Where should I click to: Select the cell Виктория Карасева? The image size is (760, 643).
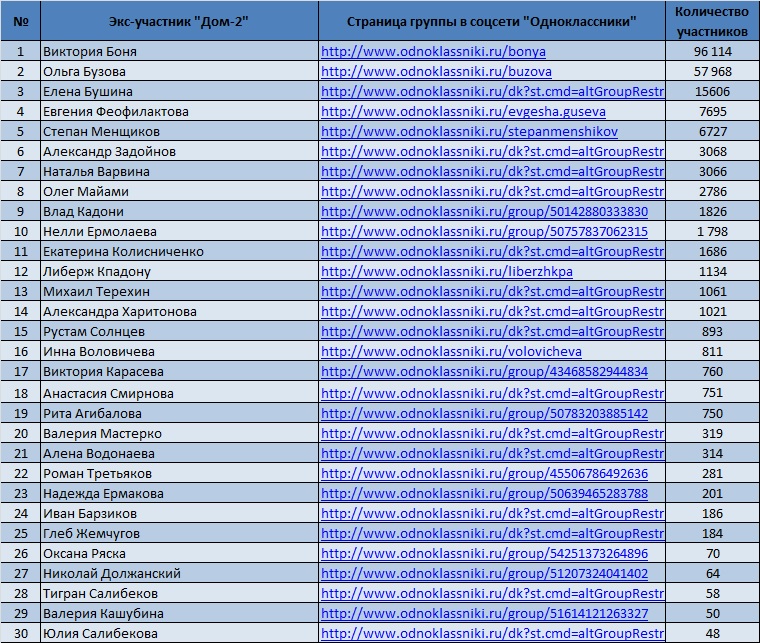click(179, 371)
